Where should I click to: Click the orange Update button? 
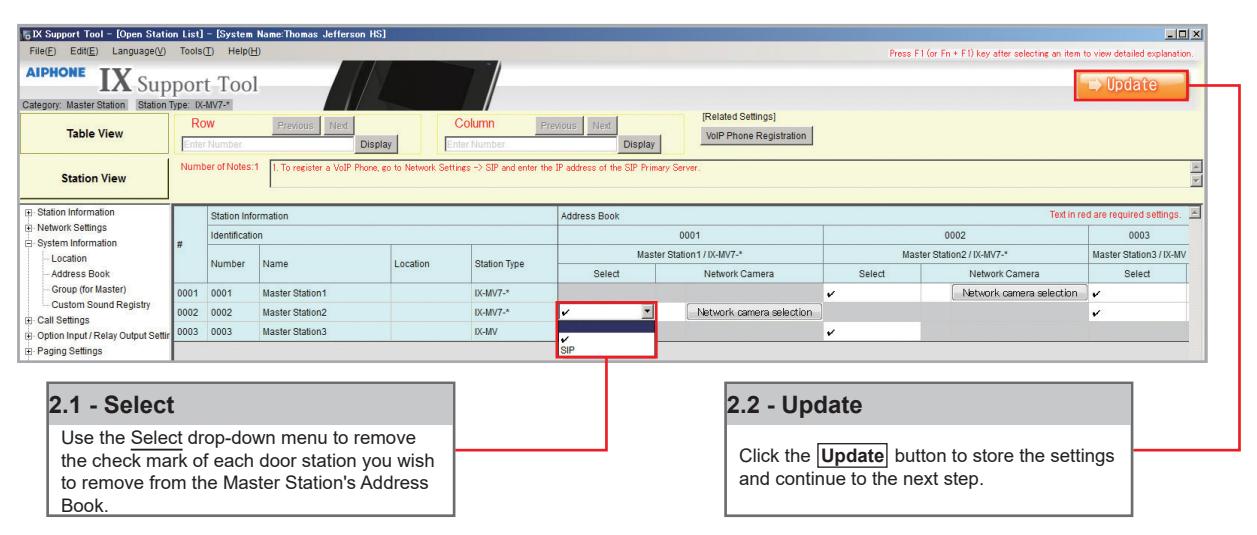pos(1133,87)
